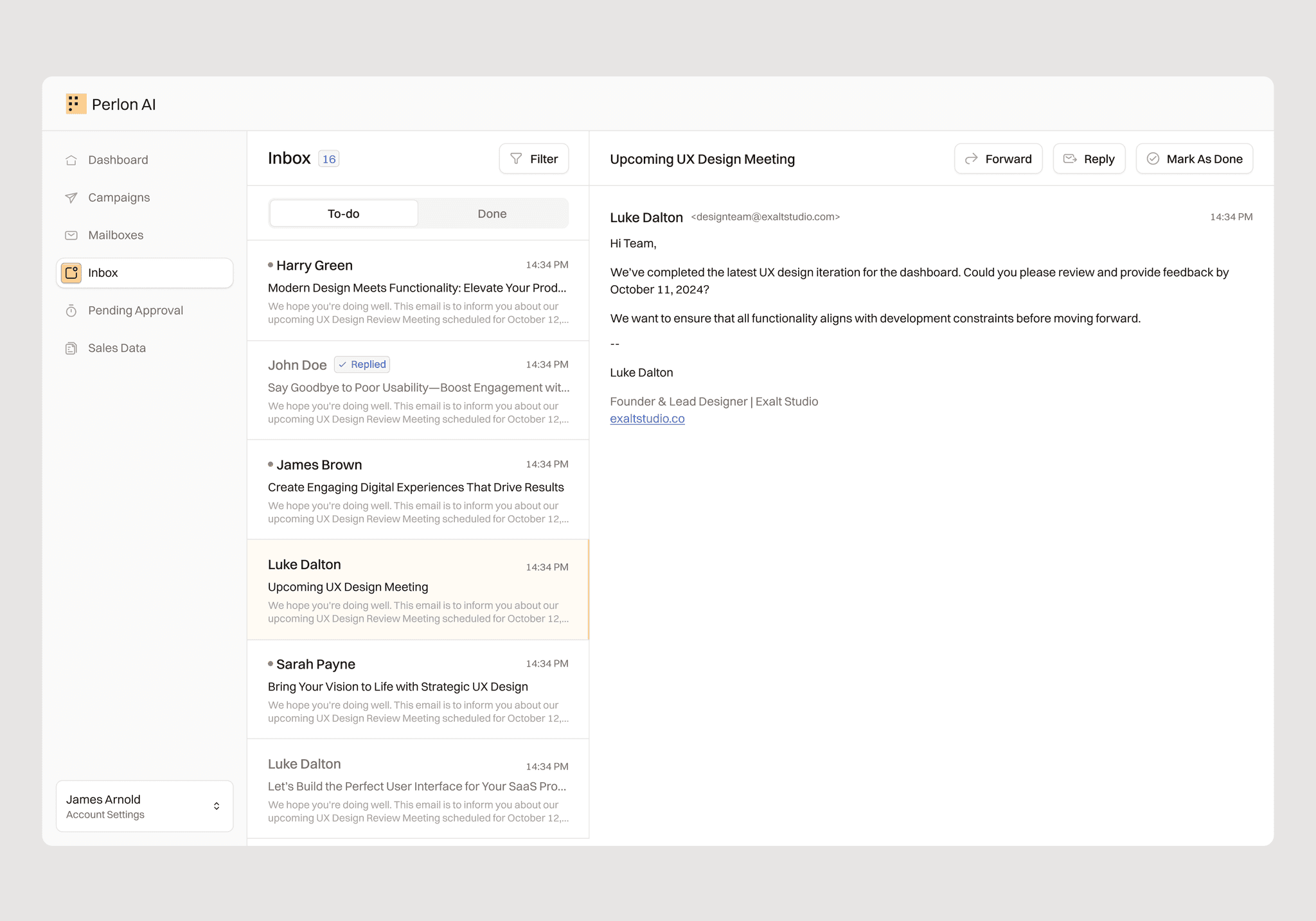
Task: Switch to the Done tab
Action: tap(492, 214)
